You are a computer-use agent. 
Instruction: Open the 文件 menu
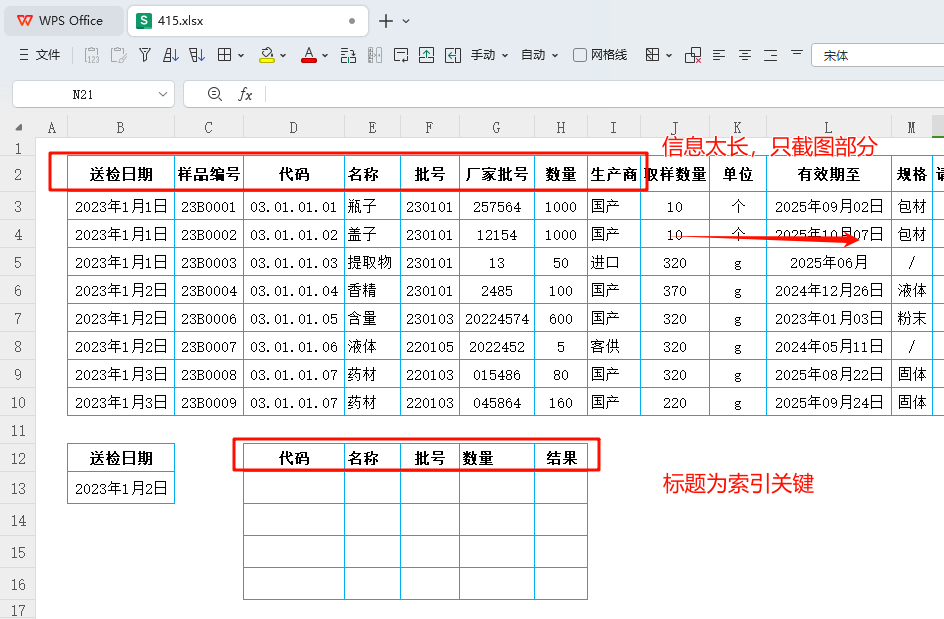40,55
